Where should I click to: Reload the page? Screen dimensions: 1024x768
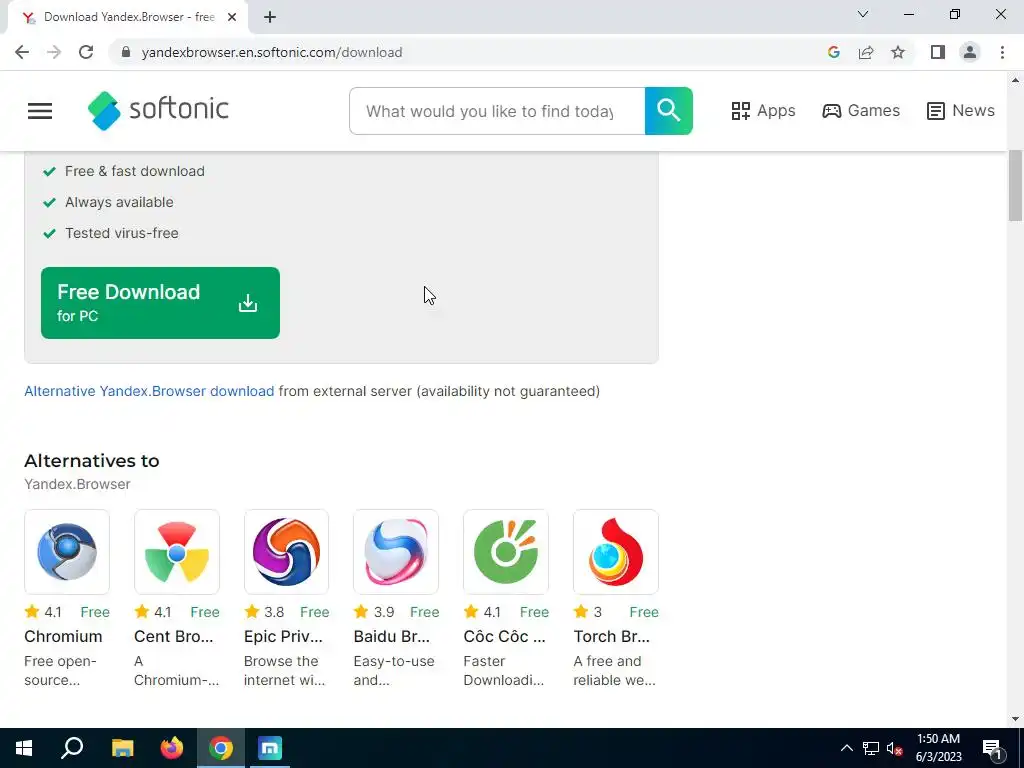[86, 52]
